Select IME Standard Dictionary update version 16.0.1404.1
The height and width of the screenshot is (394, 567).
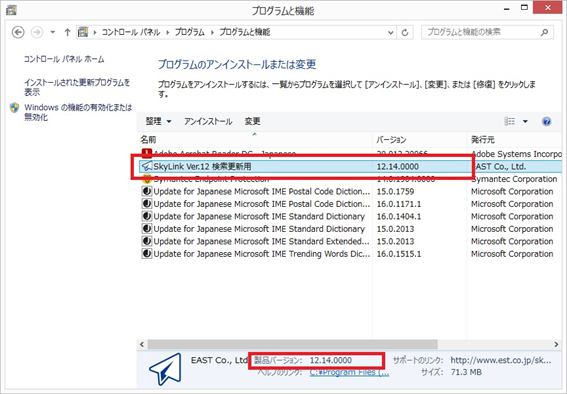[x=351, y=217]
